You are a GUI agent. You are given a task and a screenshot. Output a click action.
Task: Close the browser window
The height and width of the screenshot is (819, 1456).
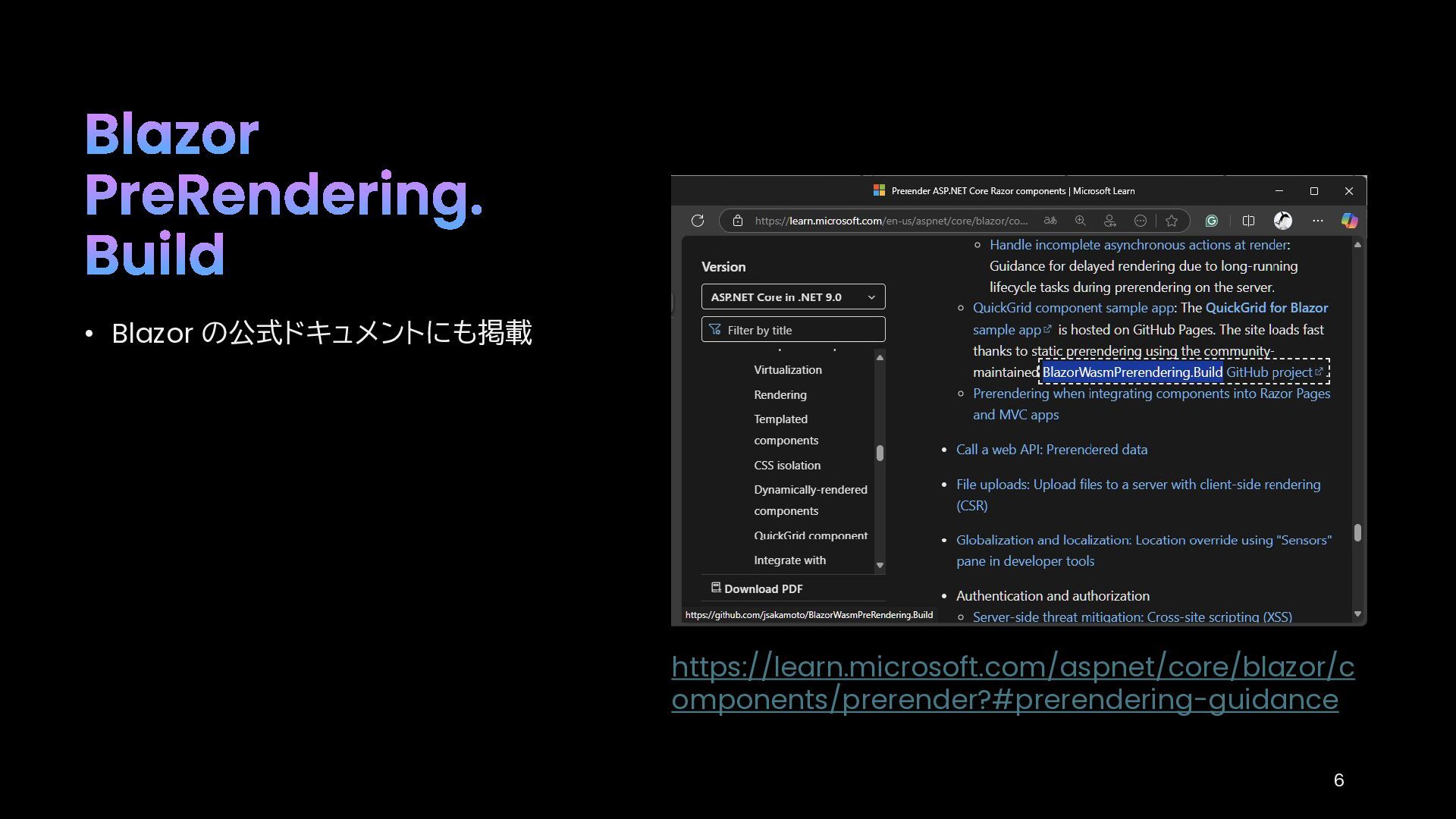pyautogui.click(x=1349, y=191)
